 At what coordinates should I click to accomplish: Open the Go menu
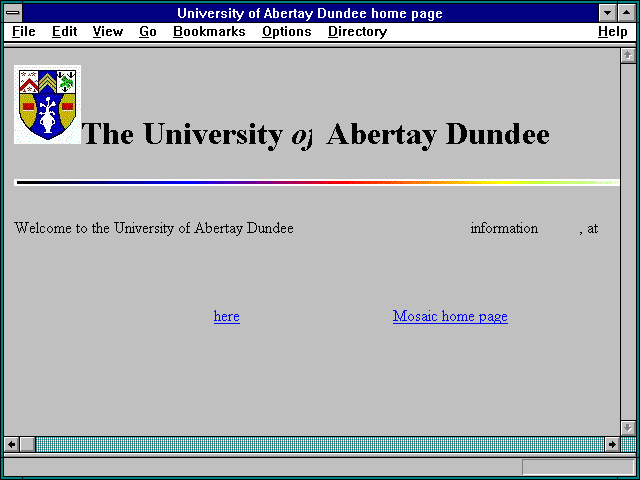tap(147, 31)
